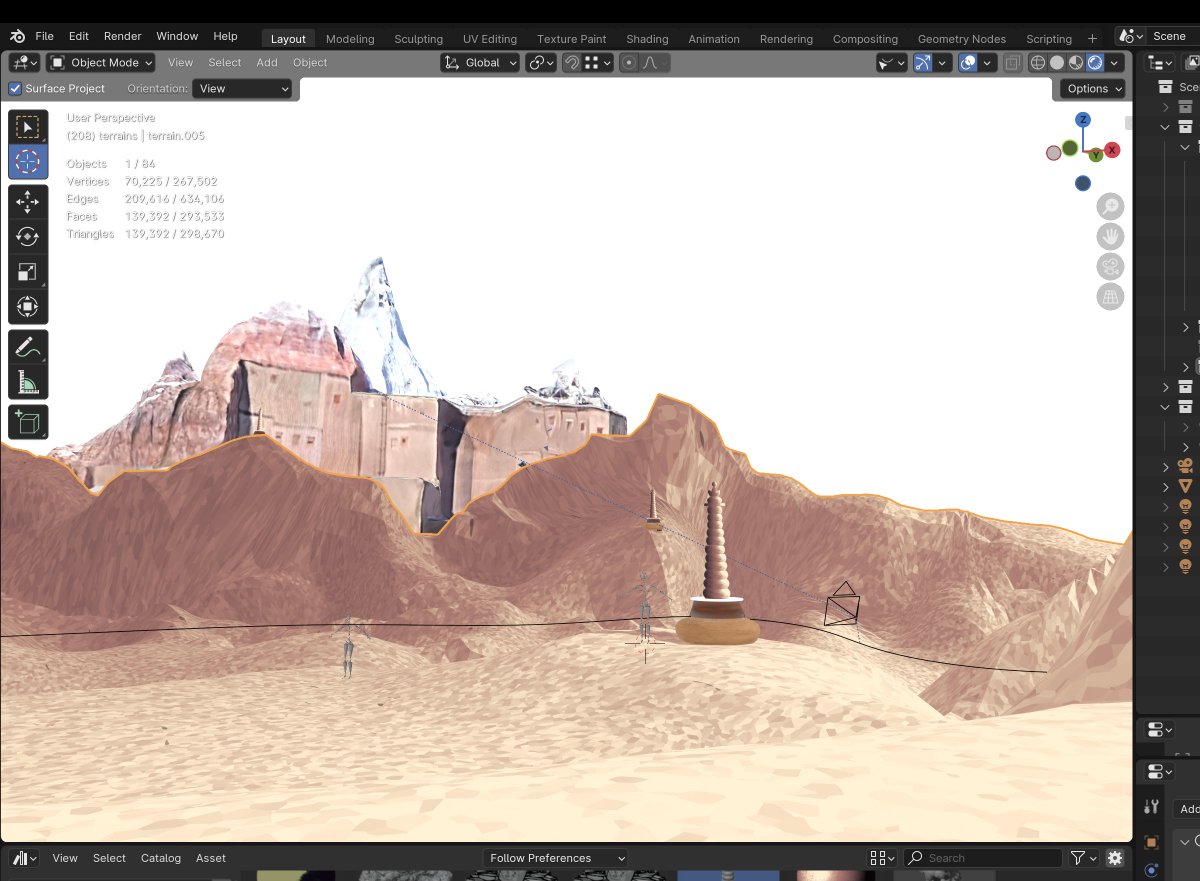The height and width of the screenshot is (881, 1200).
Task: Open snapping settings dropdown
Action: (597, 63)
